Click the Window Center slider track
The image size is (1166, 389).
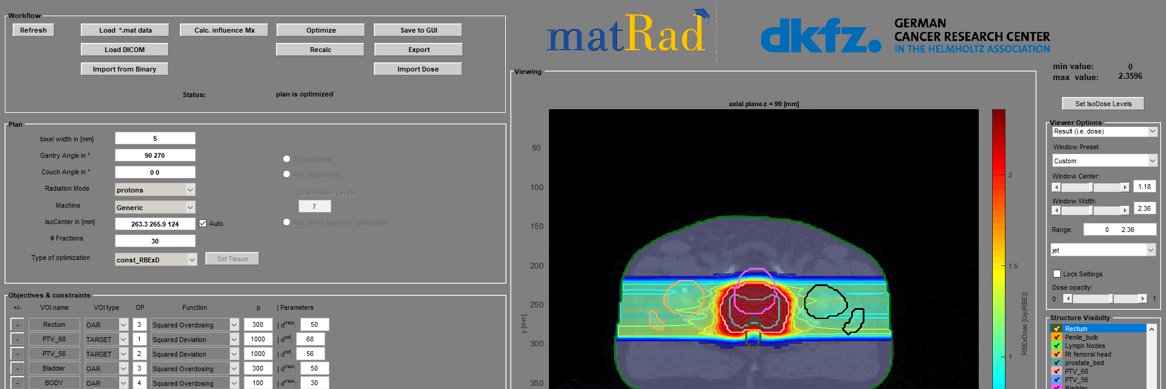click(1091, 187)
